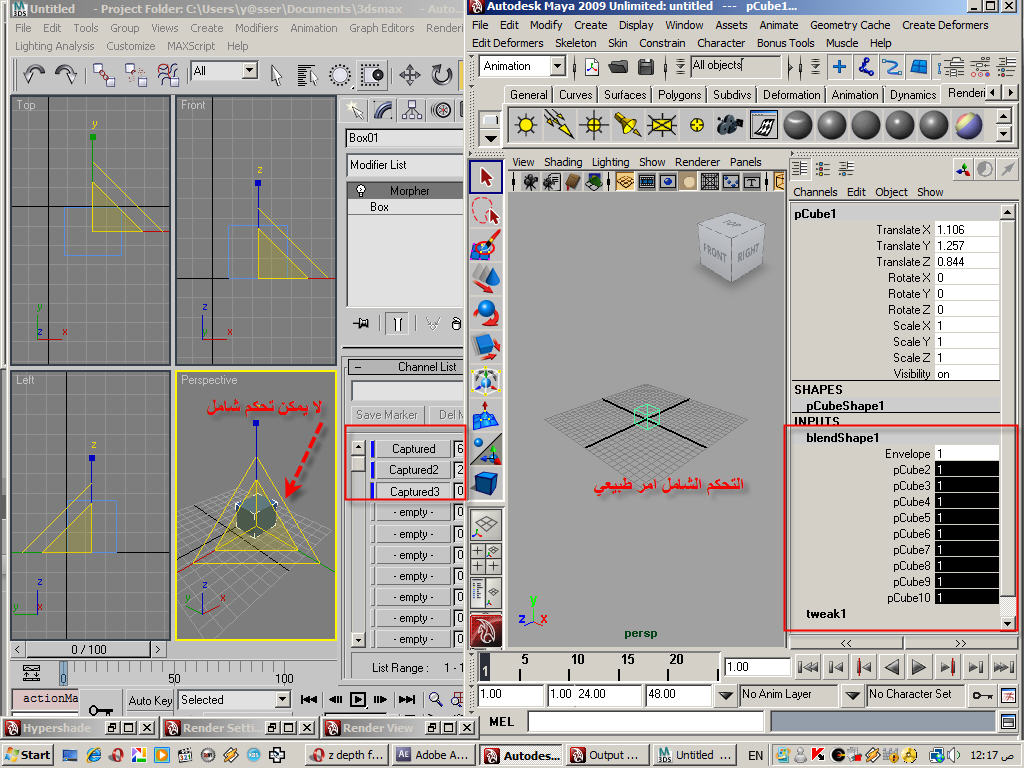Viewport: 1024px width, 768px height.
Task: Switch to Adobe A... taskbar window
Action: tap(432, 755)
